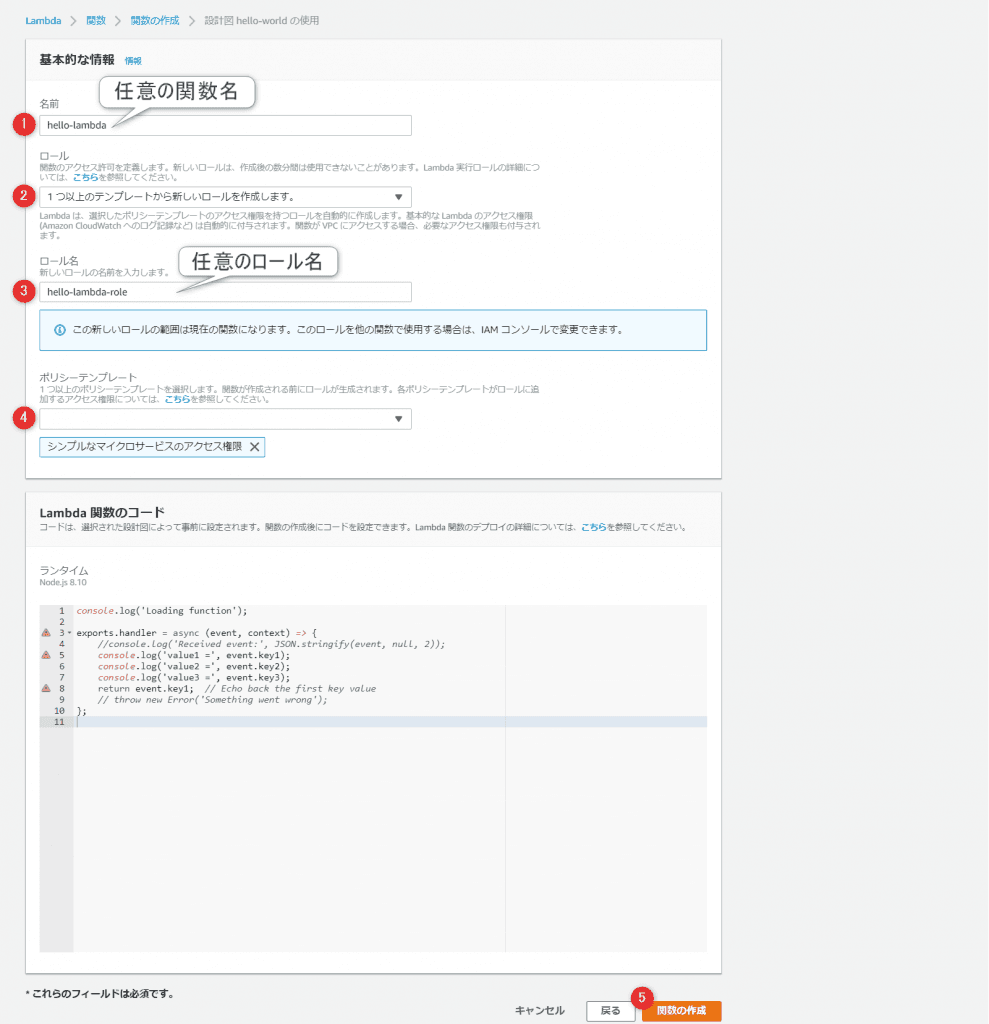Click the warning icon on code line 5
This screenshot has height=1024, width=989.
click(45, 655)
